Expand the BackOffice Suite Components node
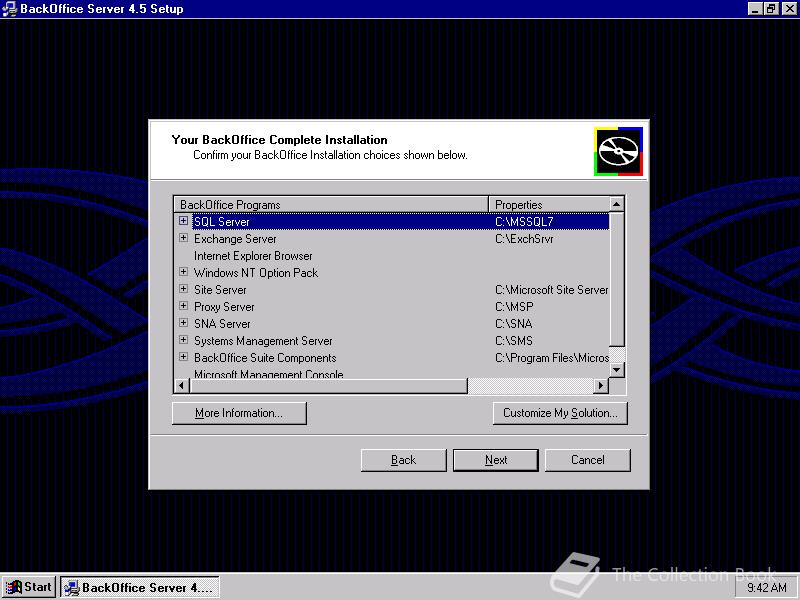The height and width of the screenshot is (600, 800). click(183, 357)
